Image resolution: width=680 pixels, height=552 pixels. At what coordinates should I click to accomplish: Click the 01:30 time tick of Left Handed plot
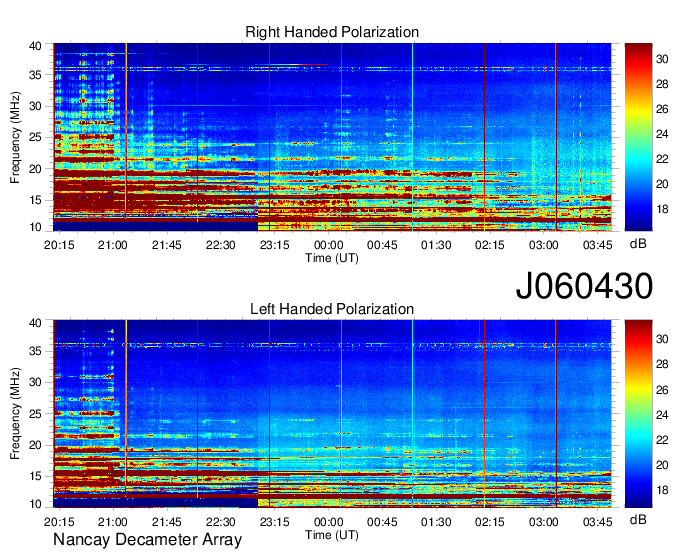pyautogui.click(x=436, y=522)
